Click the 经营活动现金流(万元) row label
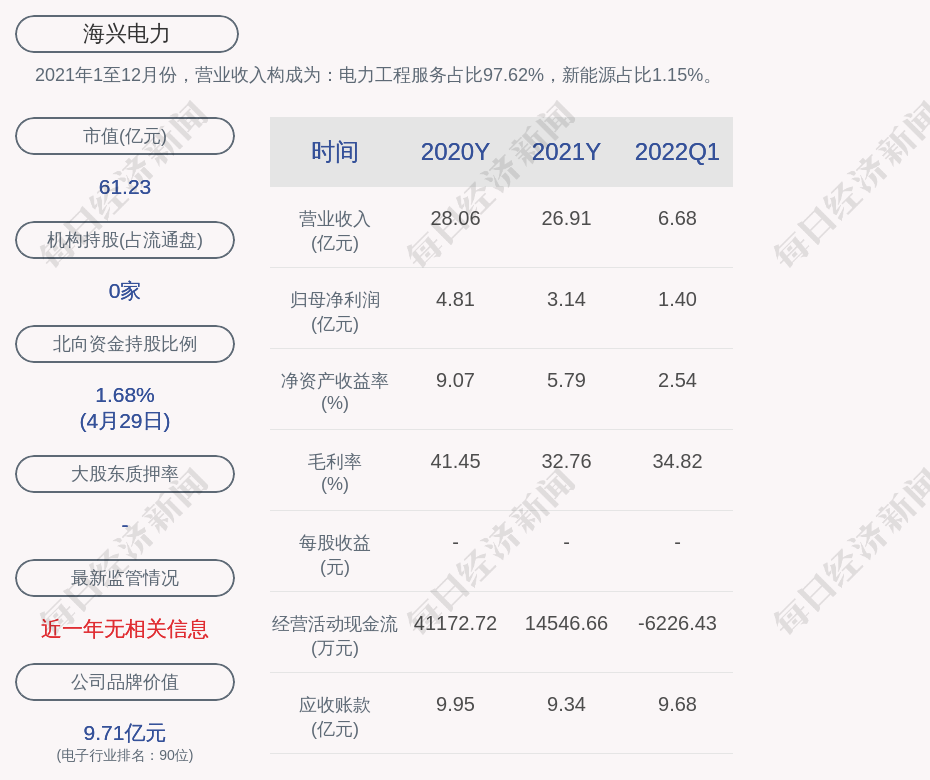Viewport: 930px width, 780px height. (x=335, y=636)
